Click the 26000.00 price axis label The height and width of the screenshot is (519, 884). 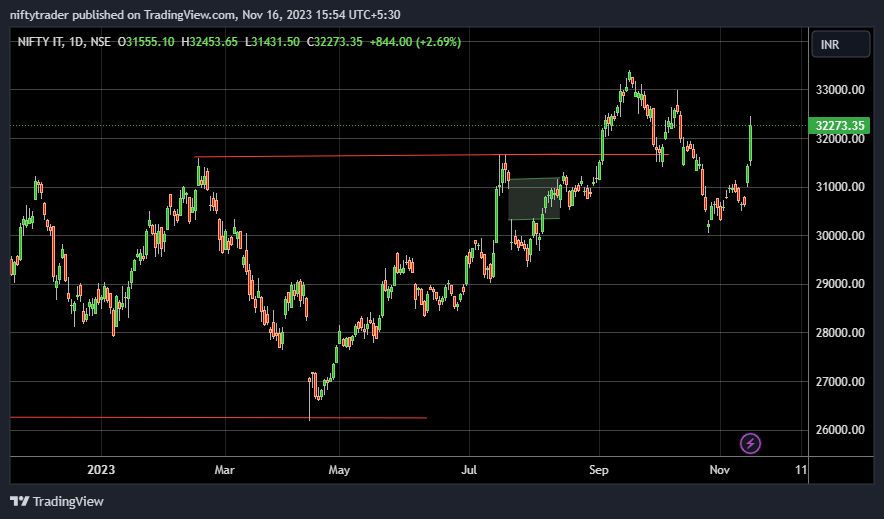tap(840, 429)
